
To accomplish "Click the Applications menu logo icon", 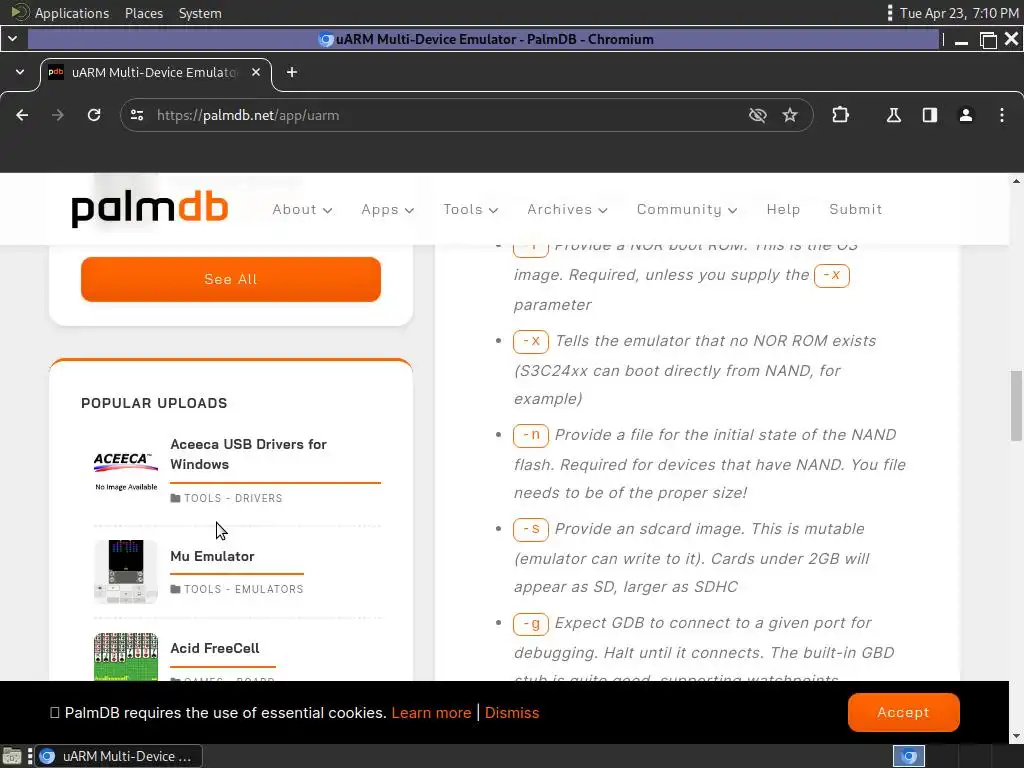I will (x=20, y=12).
